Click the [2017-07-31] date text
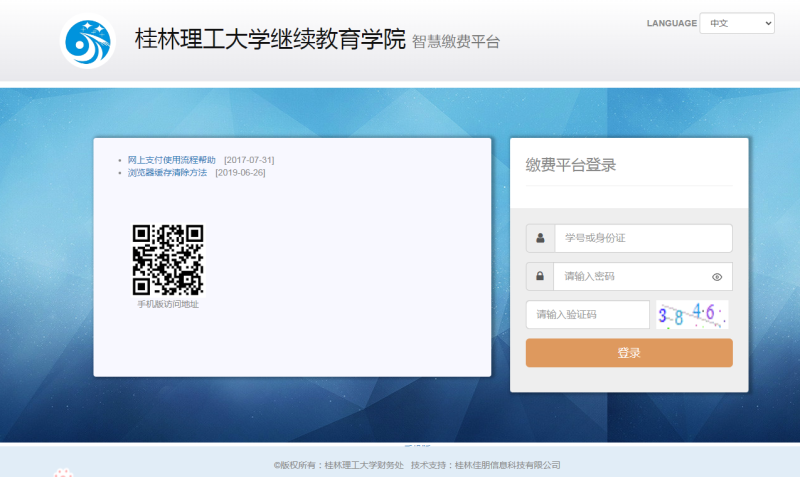This screenshot has width=800, height=477. pyautogui.click(x=249, y=160)
